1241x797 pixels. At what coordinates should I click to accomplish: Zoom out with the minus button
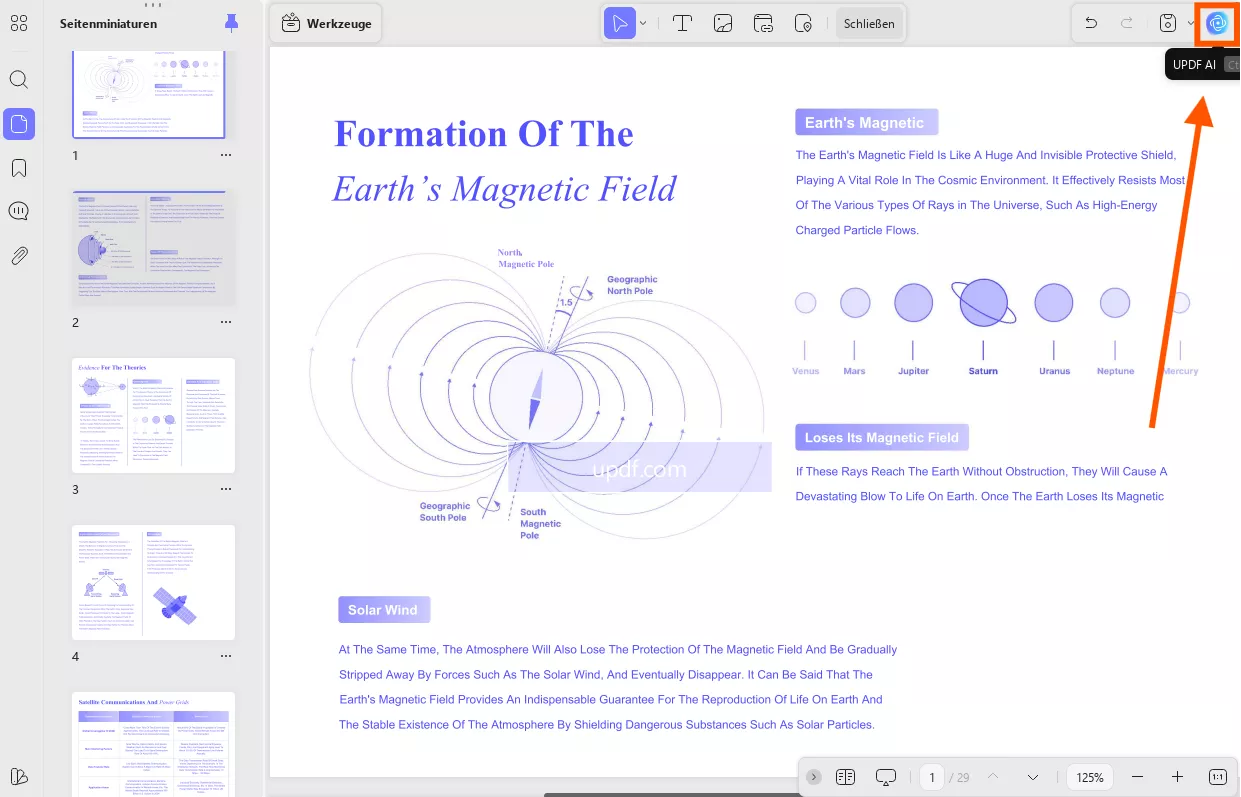click(1137, 777)
